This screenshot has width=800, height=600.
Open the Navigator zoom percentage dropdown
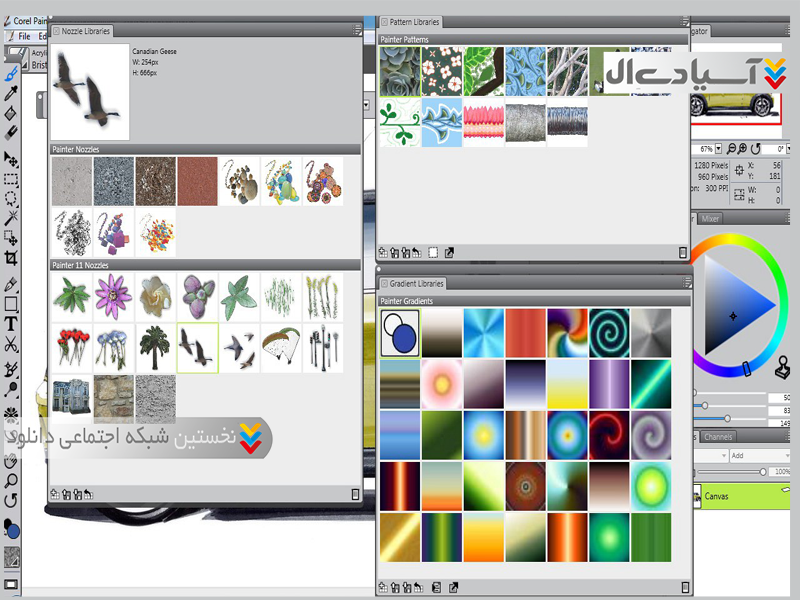click(x=718, y=149)
